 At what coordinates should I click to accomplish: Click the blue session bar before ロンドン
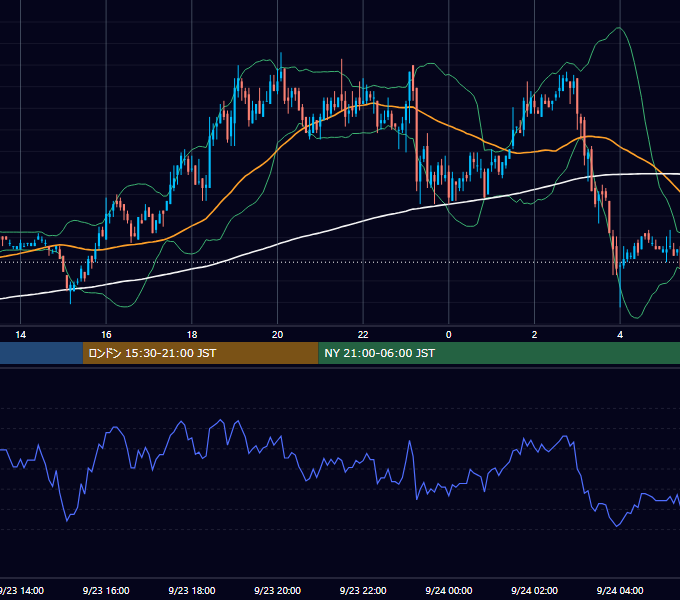tap(41, 353)
